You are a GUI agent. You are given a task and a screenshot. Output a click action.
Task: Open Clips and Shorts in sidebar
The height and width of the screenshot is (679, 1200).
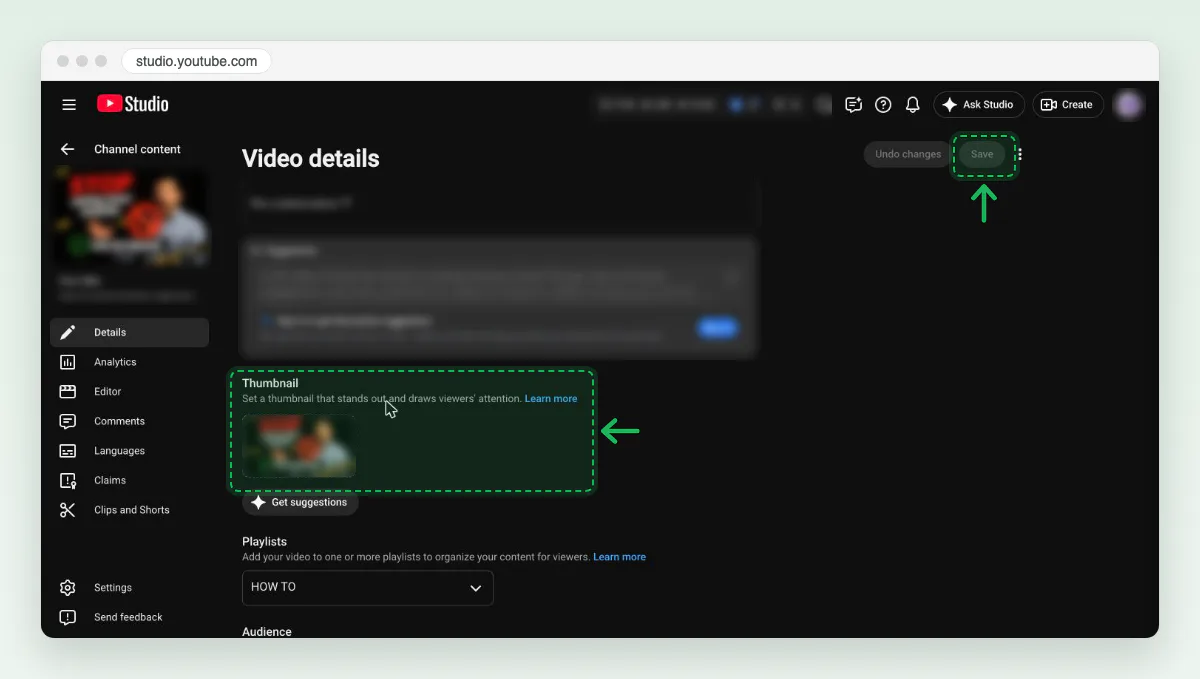click(130, 510)
